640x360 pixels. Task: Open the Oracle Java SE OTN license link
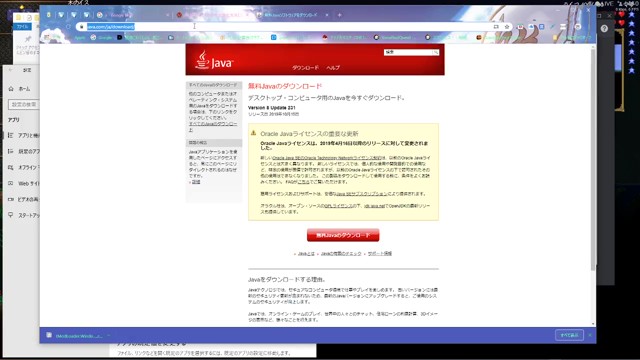[328, 158]
